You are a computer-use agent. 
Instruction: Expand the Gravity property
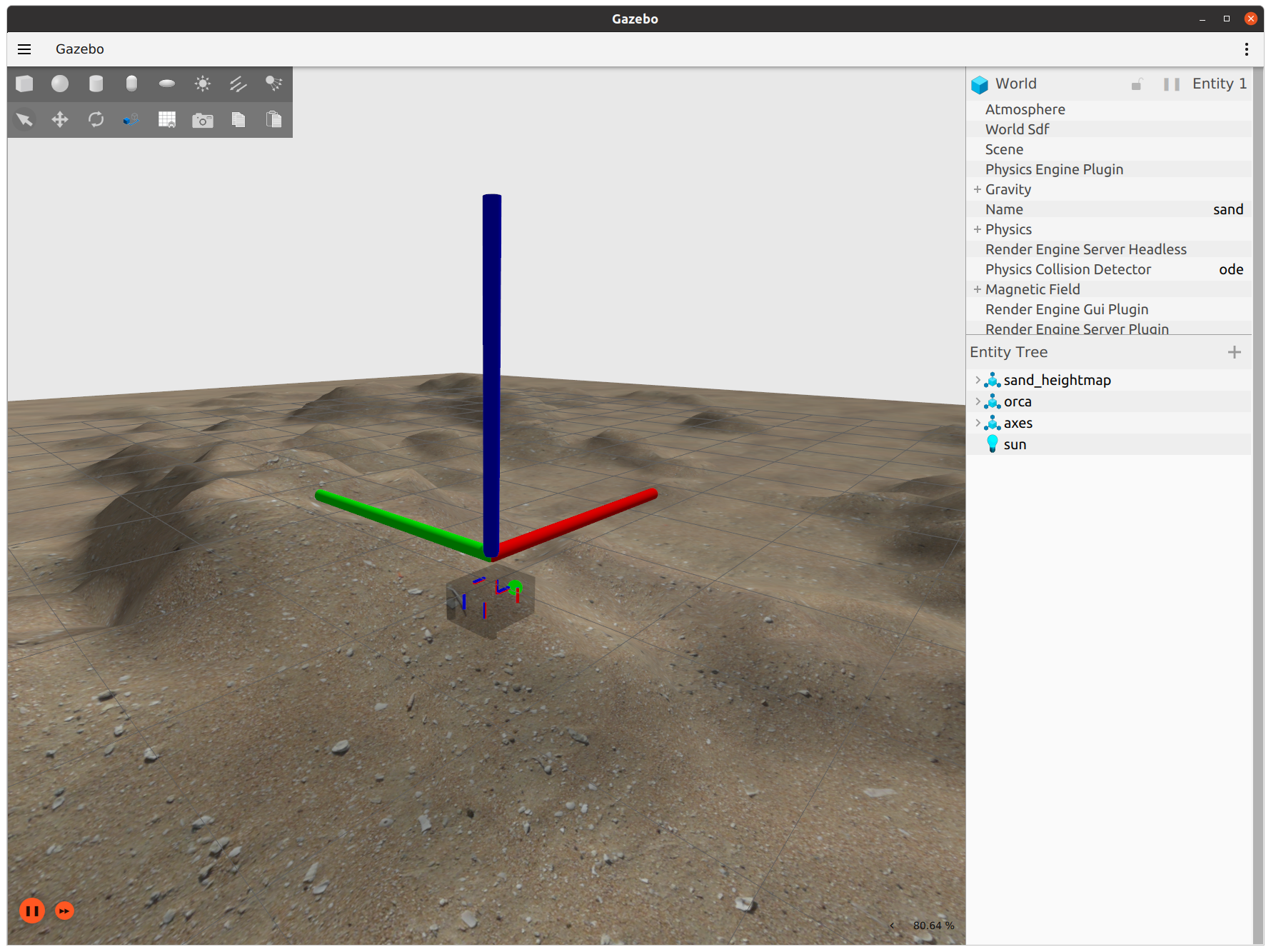pyautogui.click(x=978, y=189)
